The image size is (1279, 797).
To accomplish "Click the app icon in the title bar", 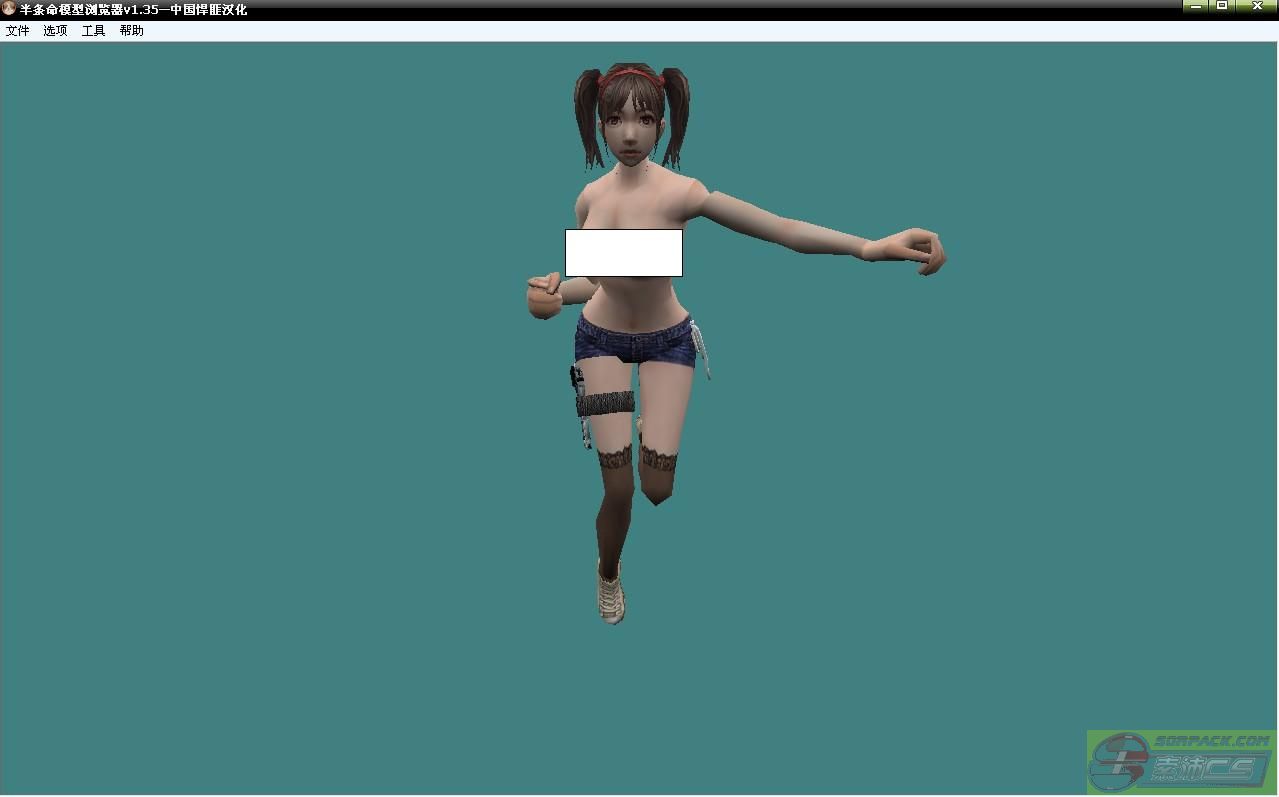I will [x=9, y=9].
